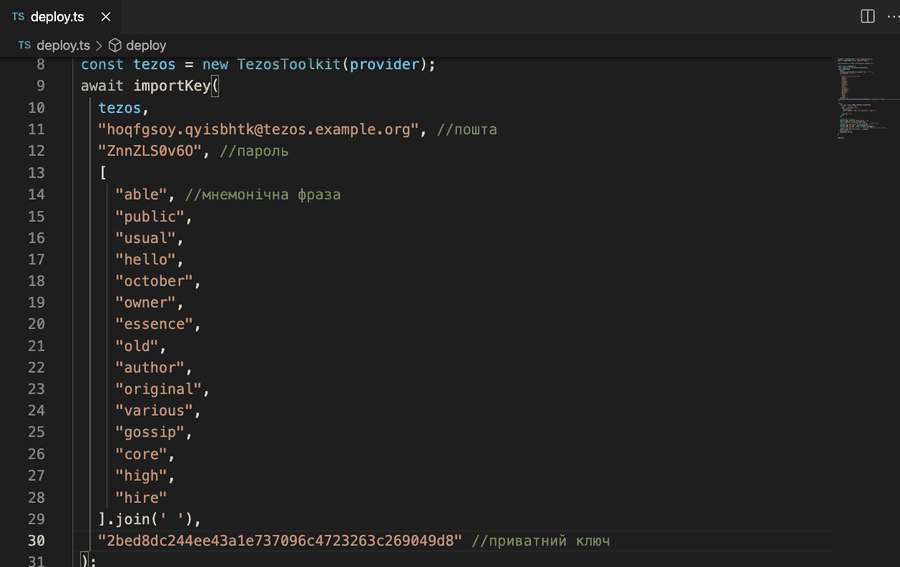Click the TS icon in the breadcrumb
This screenshot has height=567, width=900.
pyautogui.click(x=25, y=45)
